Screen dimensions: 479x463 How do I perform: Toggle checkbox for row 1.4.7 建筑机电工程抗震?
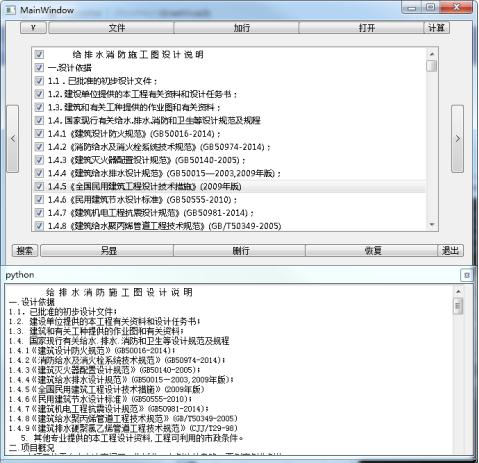coord(39,213)
